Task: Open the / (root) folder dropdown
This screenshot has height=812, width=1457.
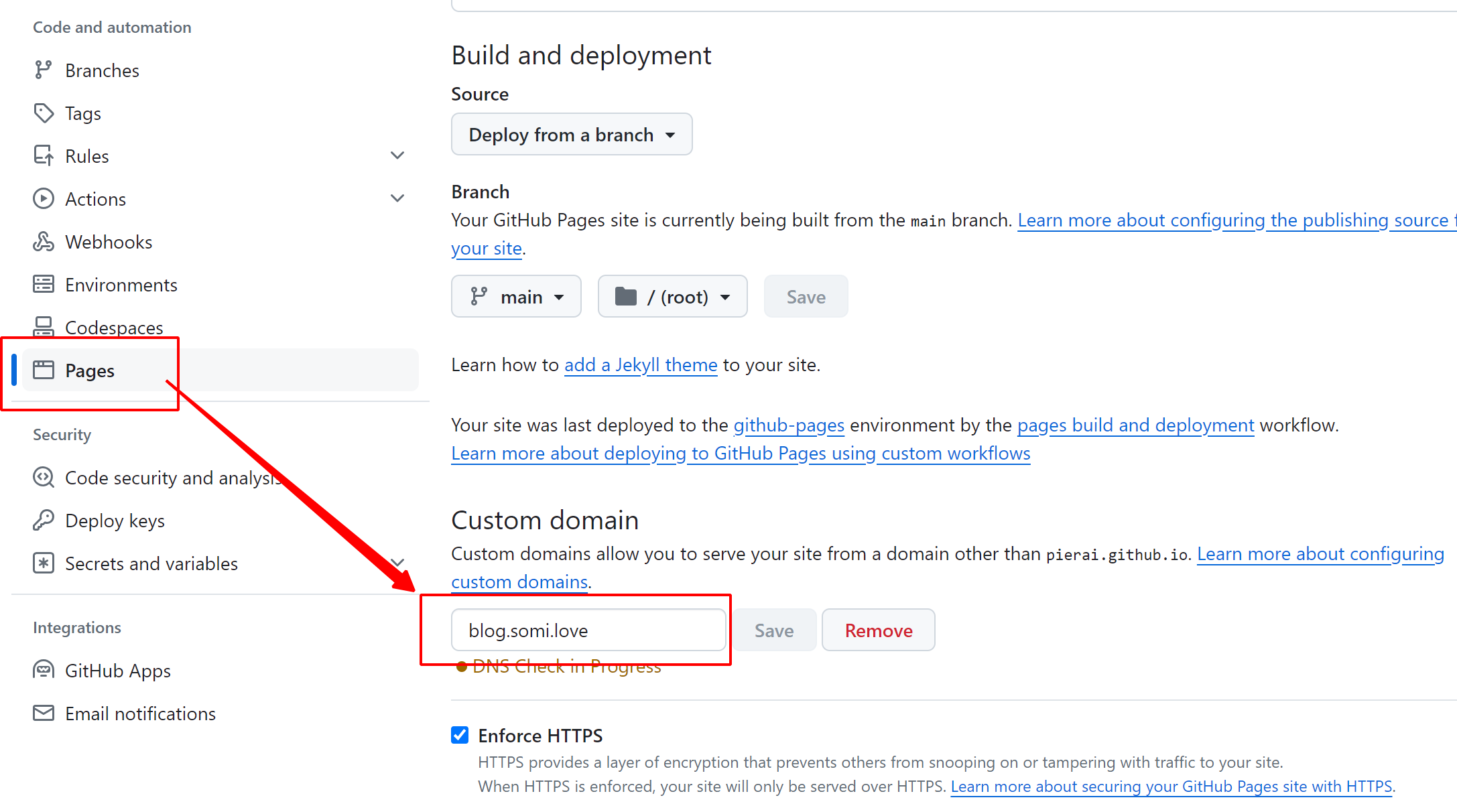Action: tap(672, 296)
